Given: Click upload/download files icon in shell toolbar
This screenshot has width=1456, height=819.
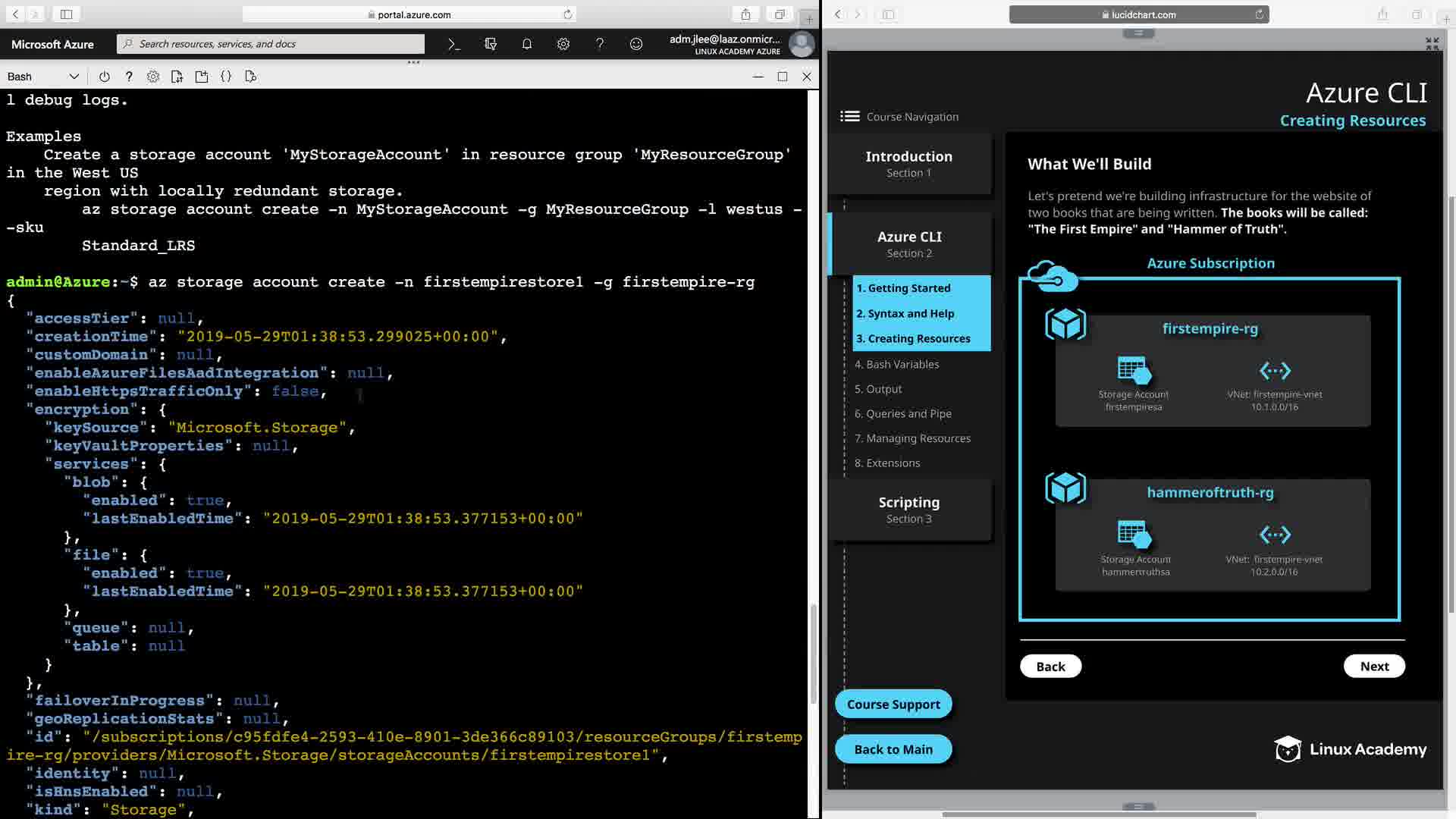Looking at the screenshot, I should click(x=177, y=77).
